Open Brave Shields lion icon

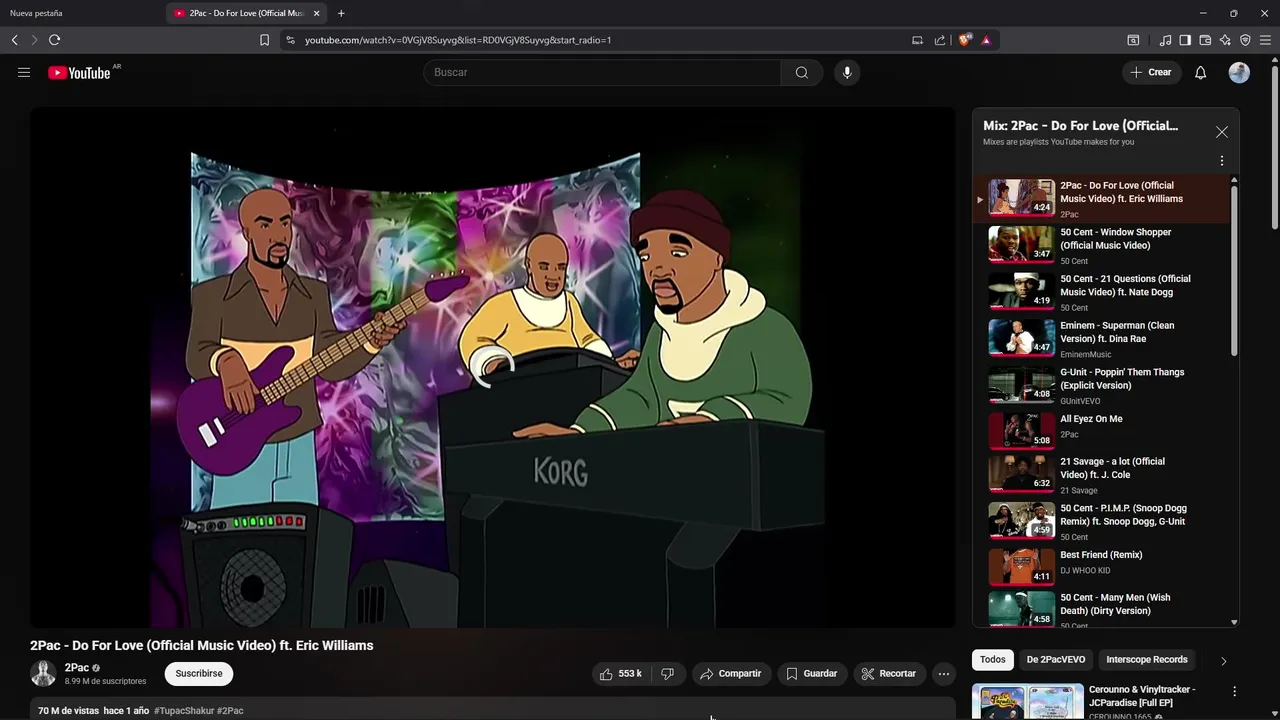pos(965,40)
